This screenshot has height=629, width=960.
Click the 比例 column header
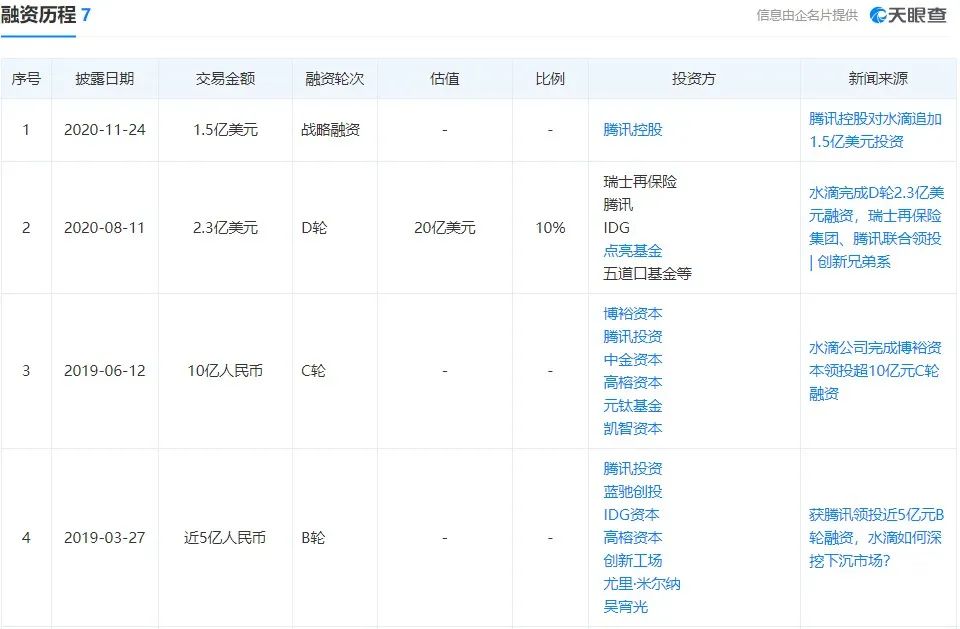550,79
